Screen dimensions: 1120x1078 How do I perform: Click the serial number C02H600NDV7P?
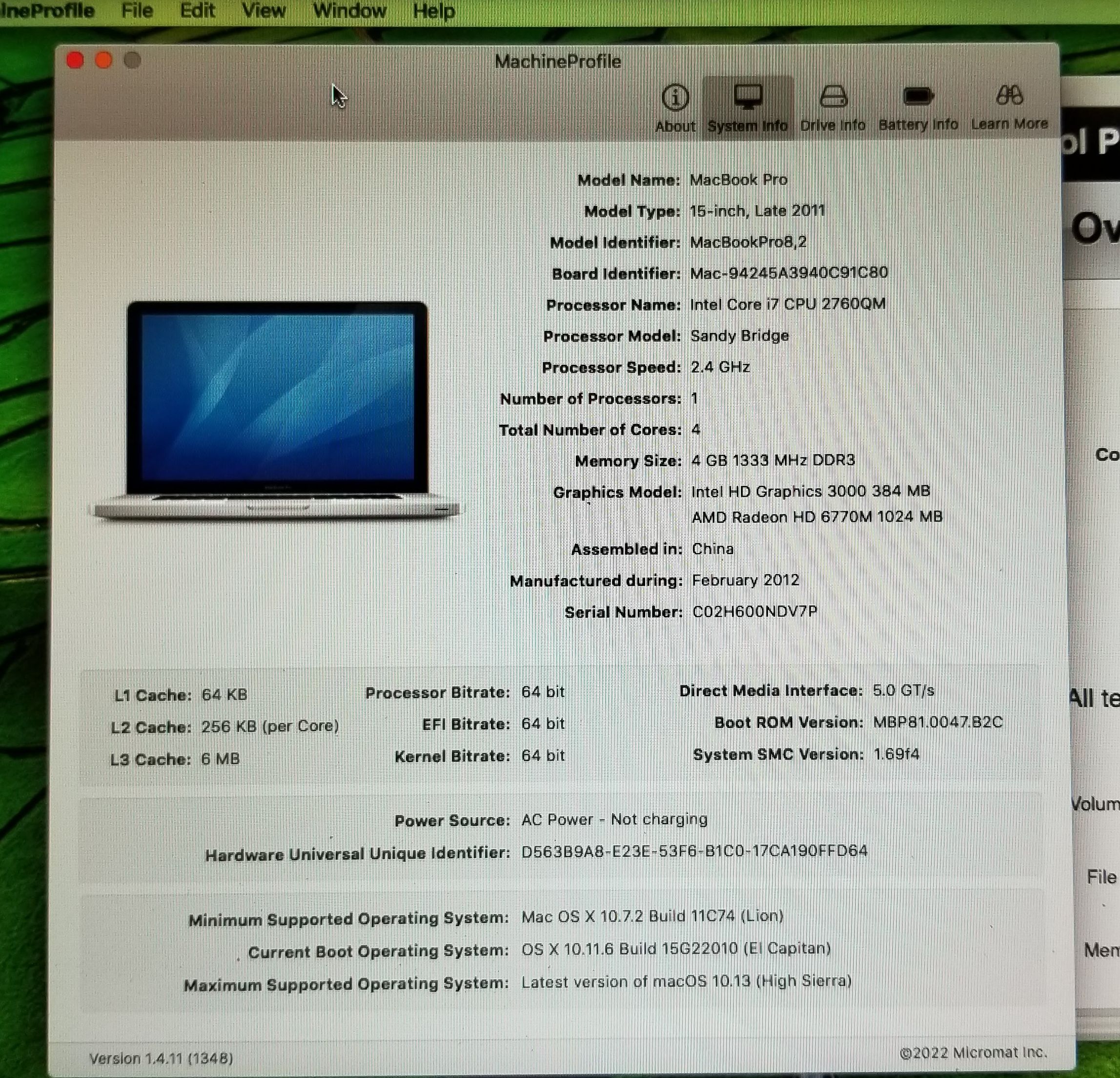click(754, 612)
